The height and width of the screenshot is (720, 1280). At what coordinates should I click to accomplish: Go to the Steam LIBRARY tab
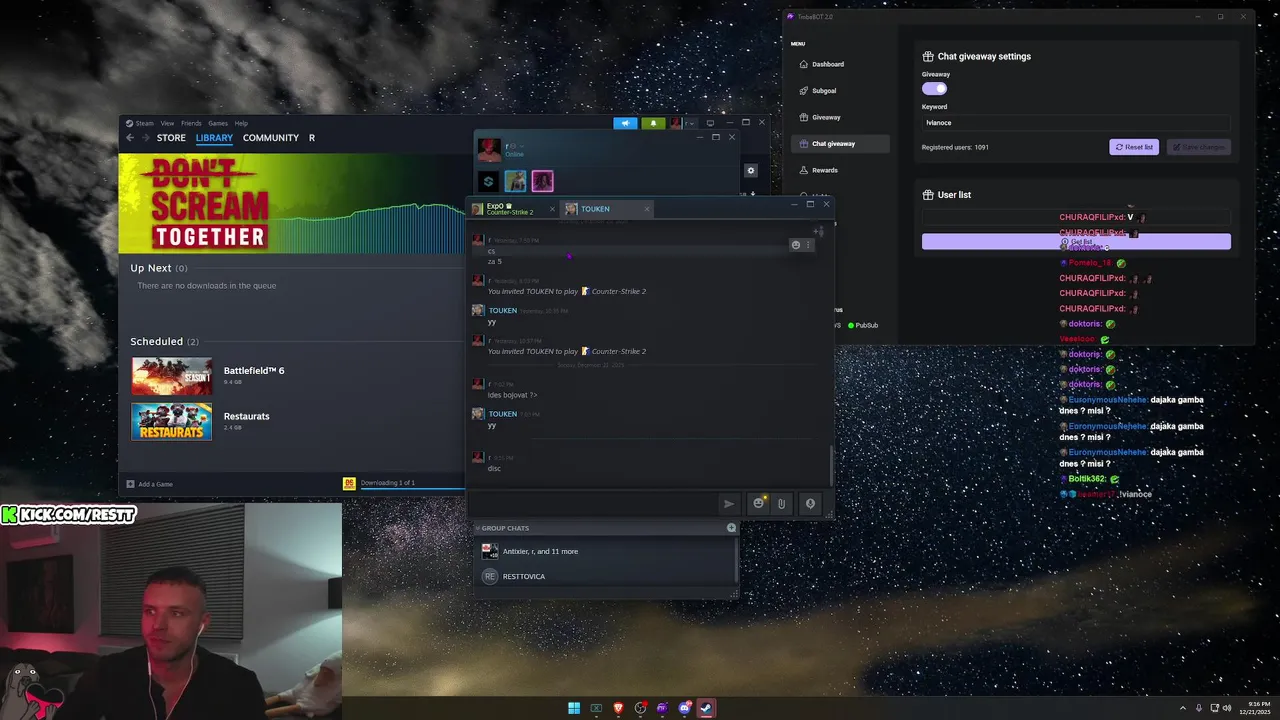click(214, 138)
